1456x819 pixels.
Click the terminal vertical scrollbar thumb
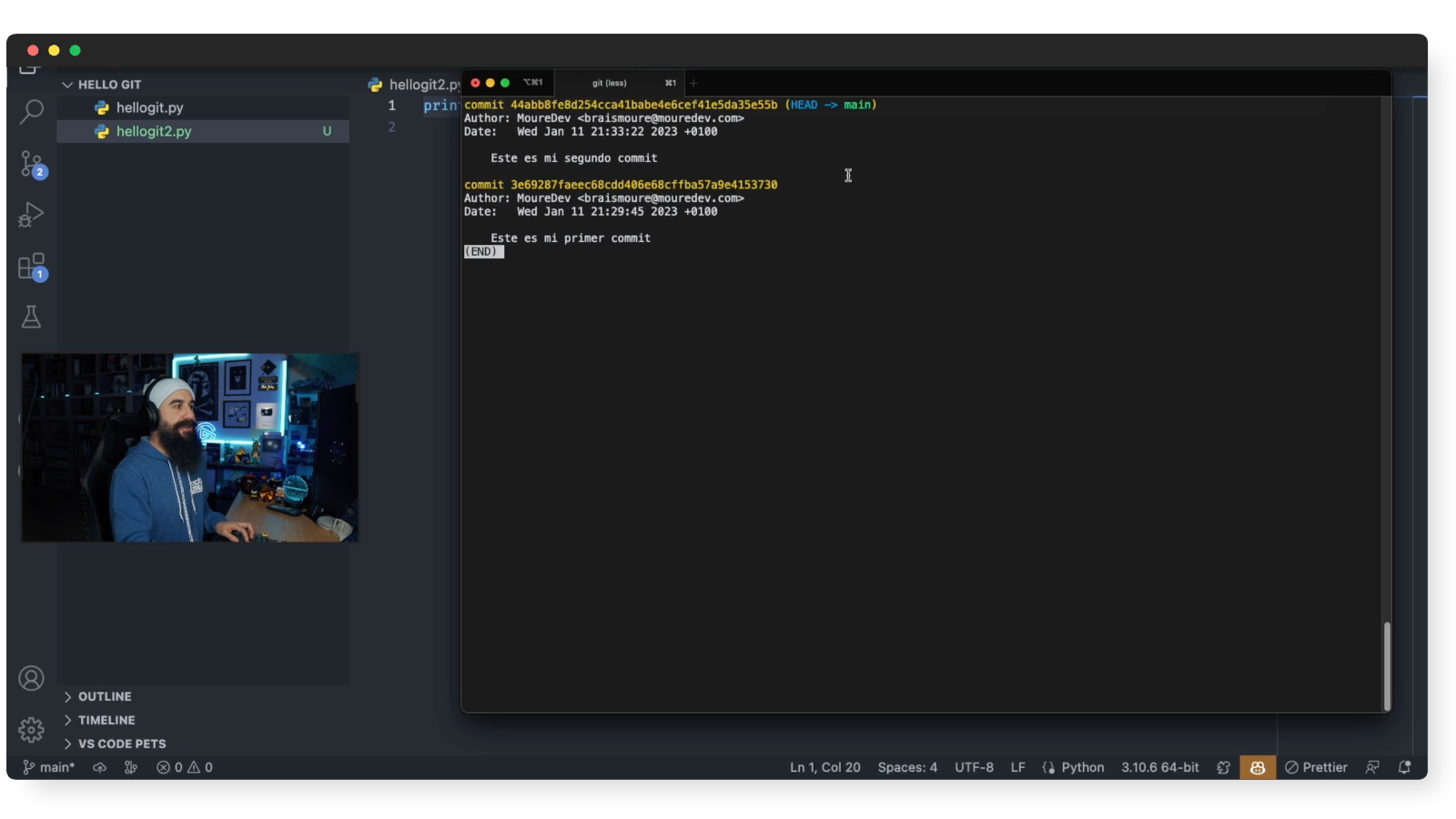tap(1387, 665)
